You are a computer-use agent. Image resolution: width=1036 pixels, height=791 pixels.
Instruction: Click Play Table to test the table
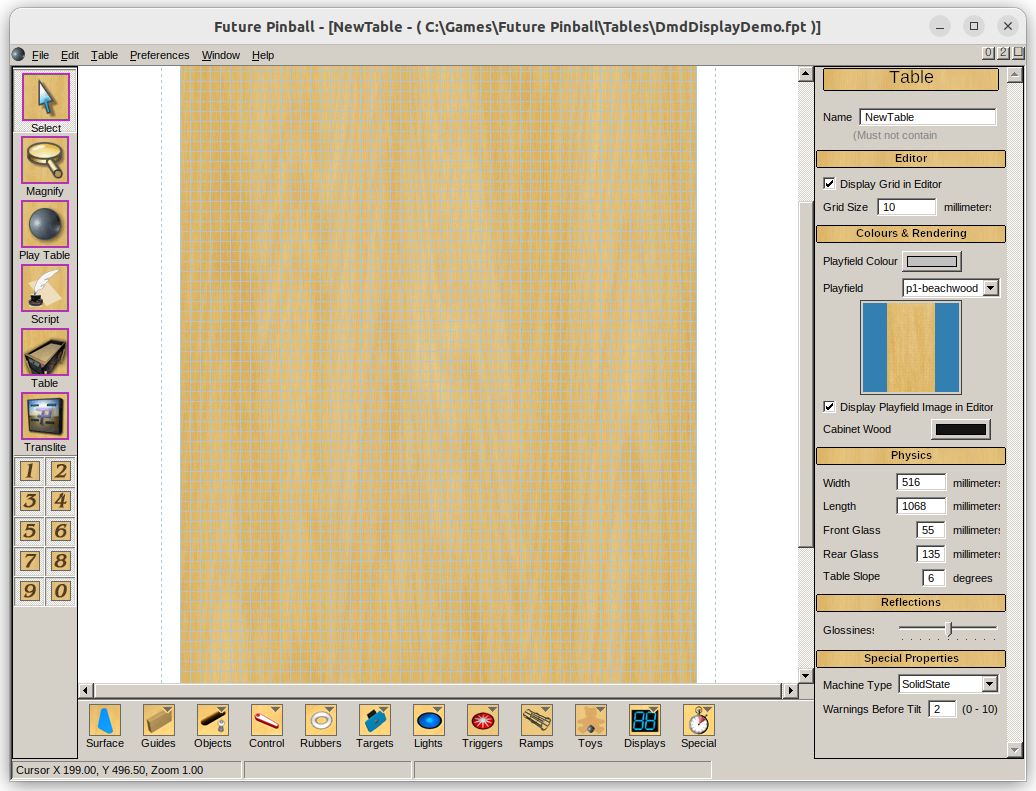tap(44, 226)
